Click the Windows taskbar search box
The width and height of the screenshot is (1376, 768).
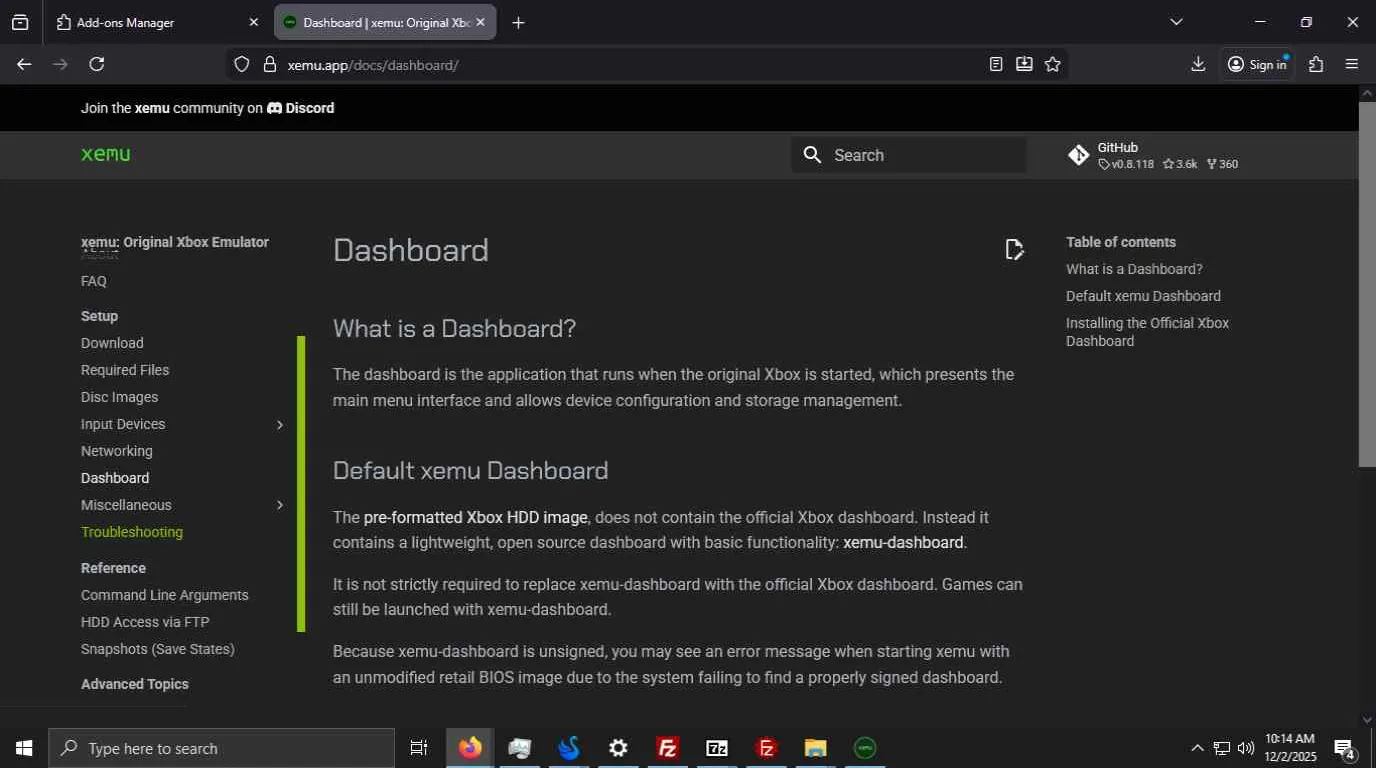point(222,748)
